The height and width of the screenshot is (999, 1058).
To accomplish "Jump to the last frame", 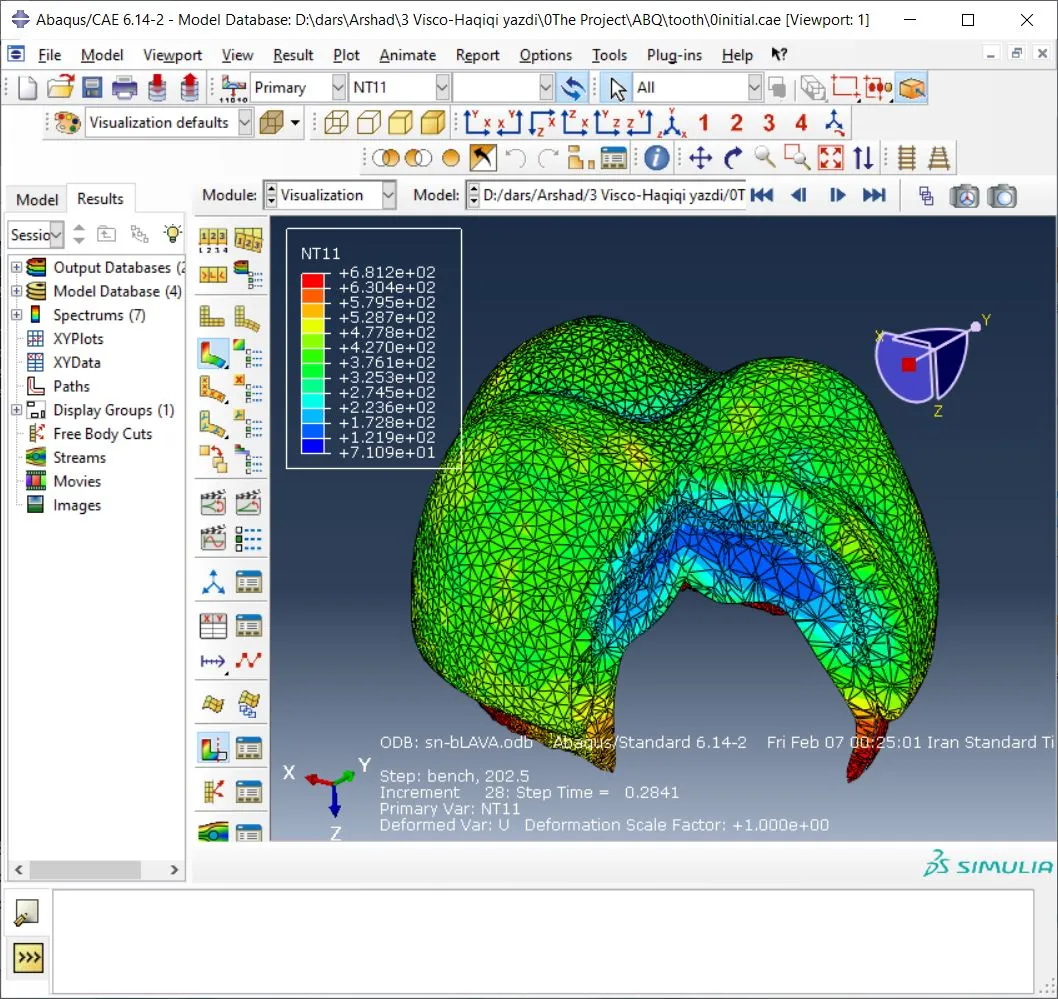I will coord(874,195).
